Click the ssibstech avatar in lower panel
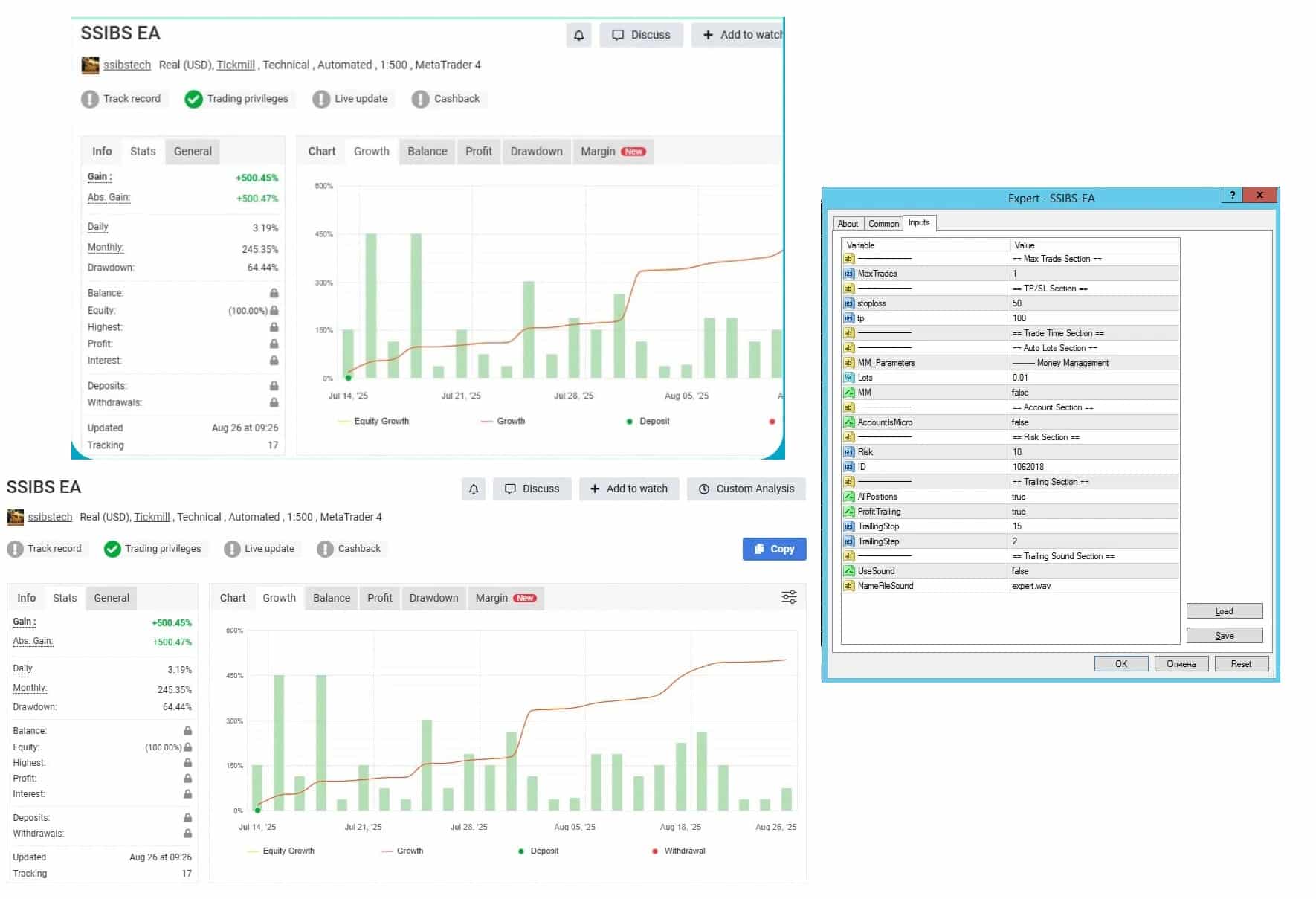Image resolution: width=1316 pixels, height=899 pixels. pos(15,517)
